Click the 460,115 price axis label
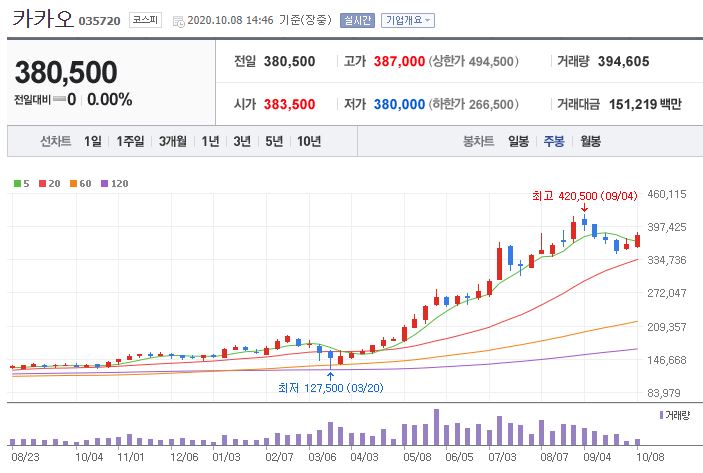The width and height of the screenshot is (703, 473). pos(667,194)
